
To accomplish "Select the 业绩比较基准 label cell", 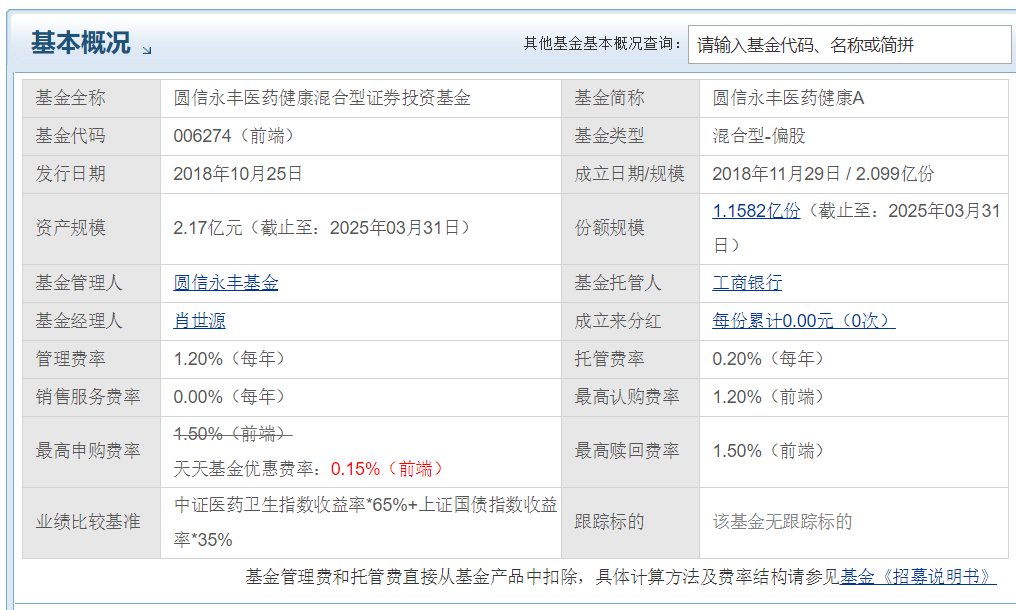I will (x=91, y=522).
